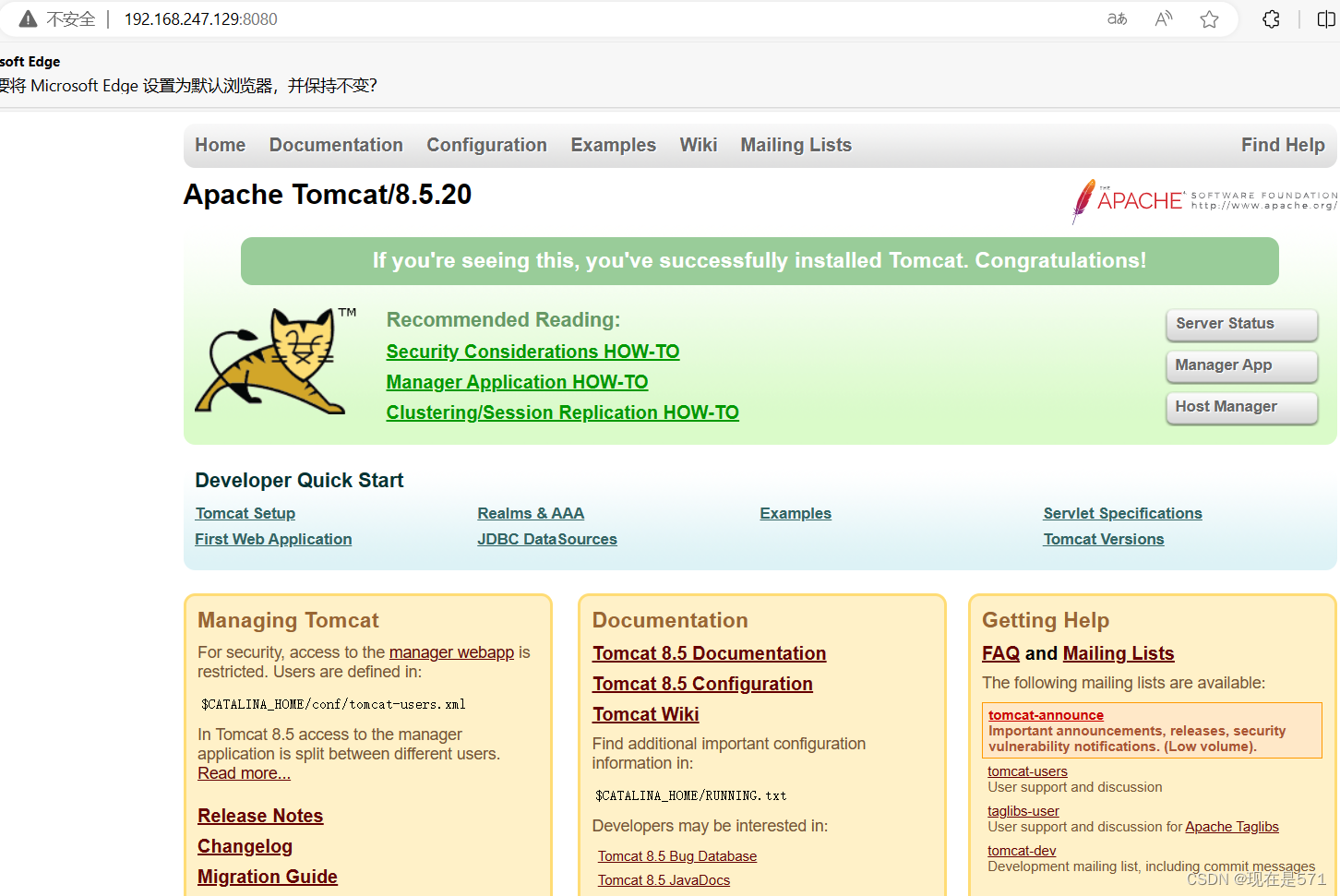Open the JDBC DataSources link

click(546, 539)
